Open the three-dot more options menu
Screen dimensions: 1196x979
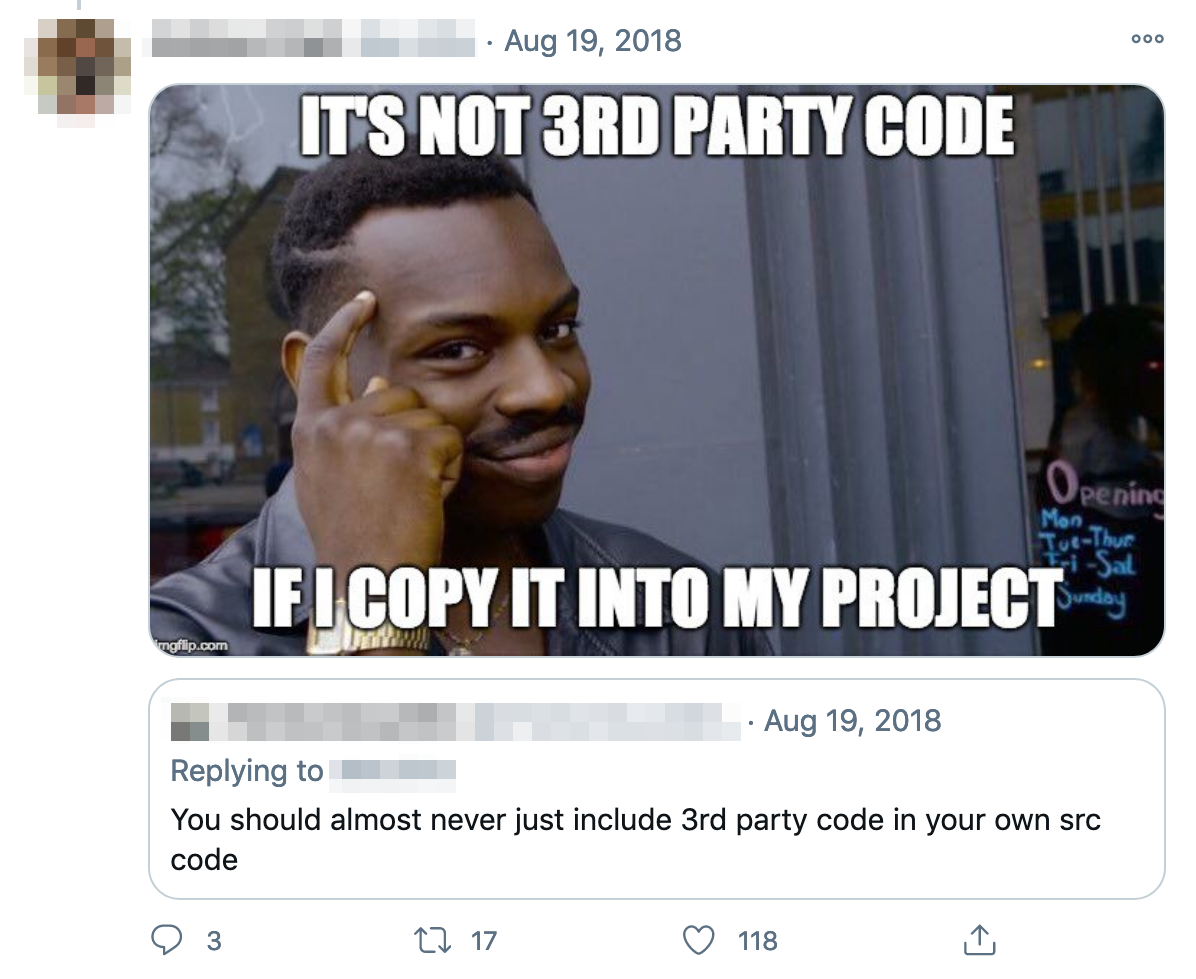click(x=1147, y=39)
